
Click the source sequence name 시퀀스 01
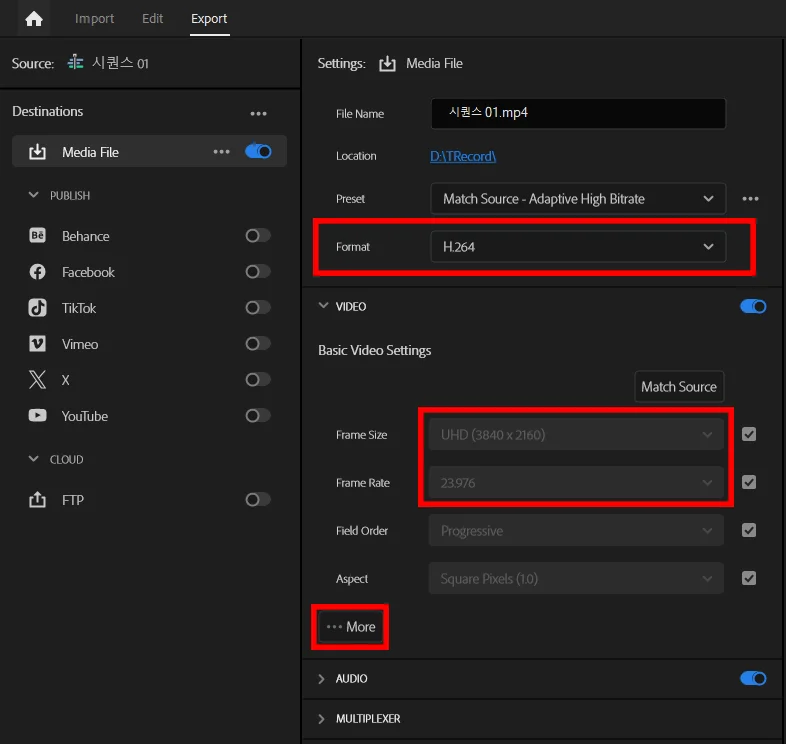point(120,63)
